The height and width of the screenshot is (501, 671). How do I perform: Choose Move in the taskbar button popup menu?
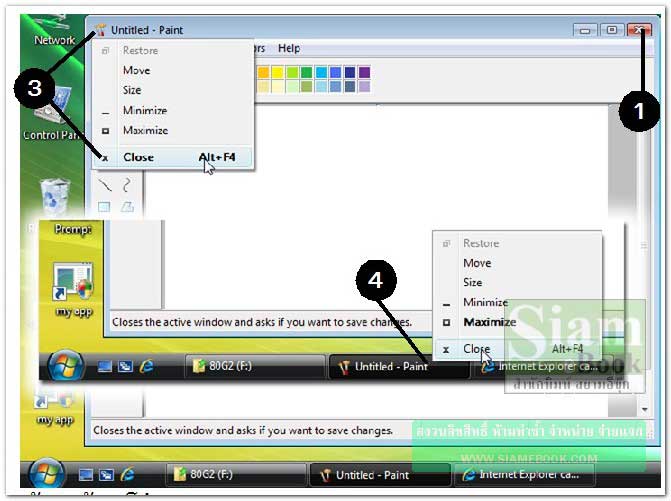coord(517,263)
